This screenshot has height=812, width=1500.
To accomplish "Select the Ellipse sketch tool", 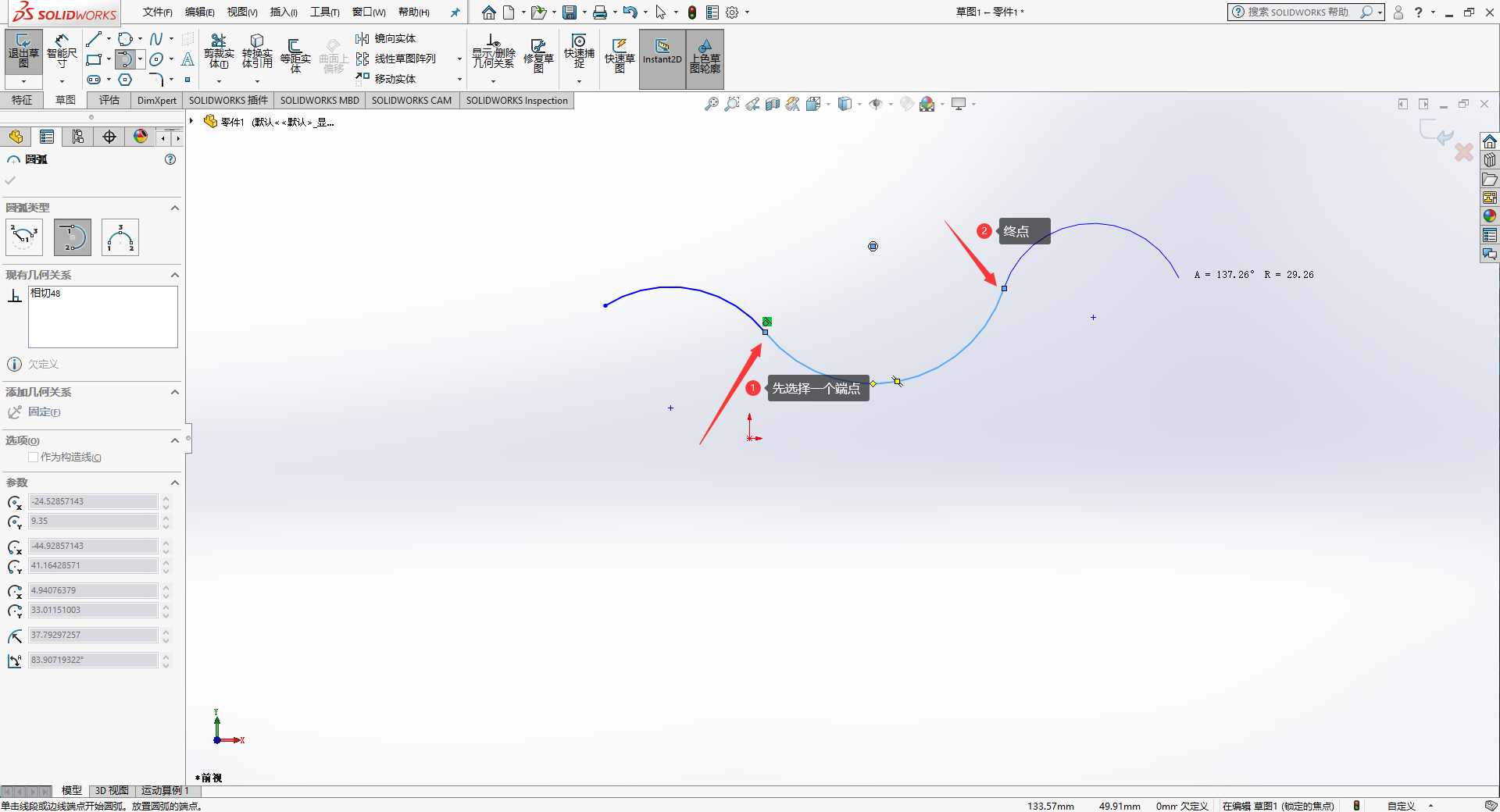I will 156,59.
